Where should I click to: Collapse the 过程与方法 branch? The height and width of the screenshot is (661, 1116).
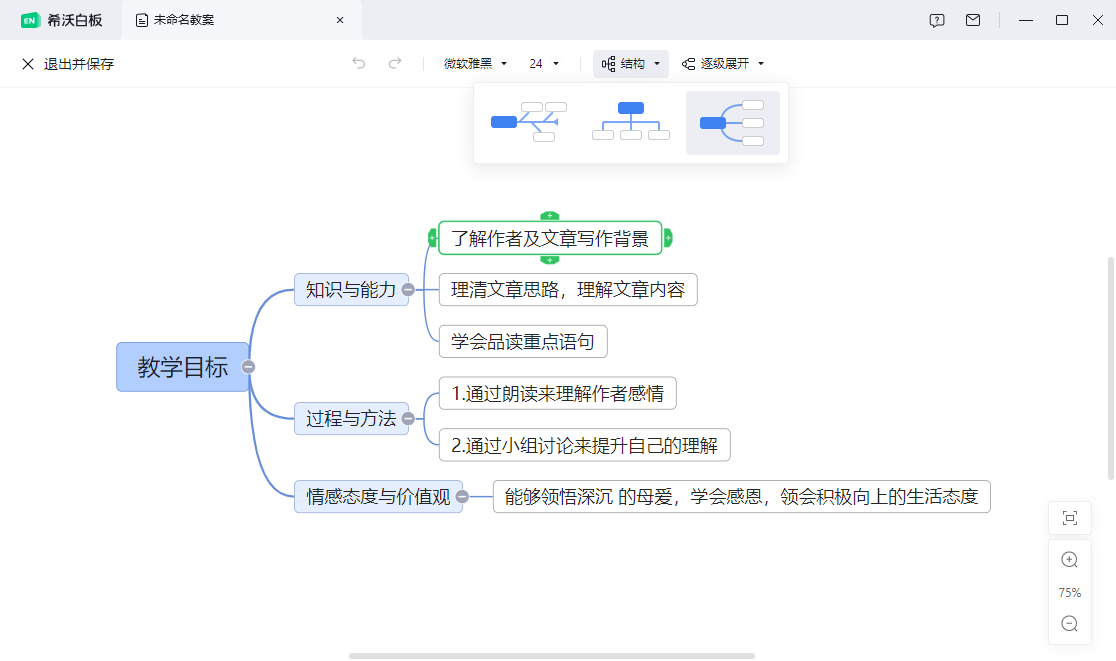(x=408, y=419)
